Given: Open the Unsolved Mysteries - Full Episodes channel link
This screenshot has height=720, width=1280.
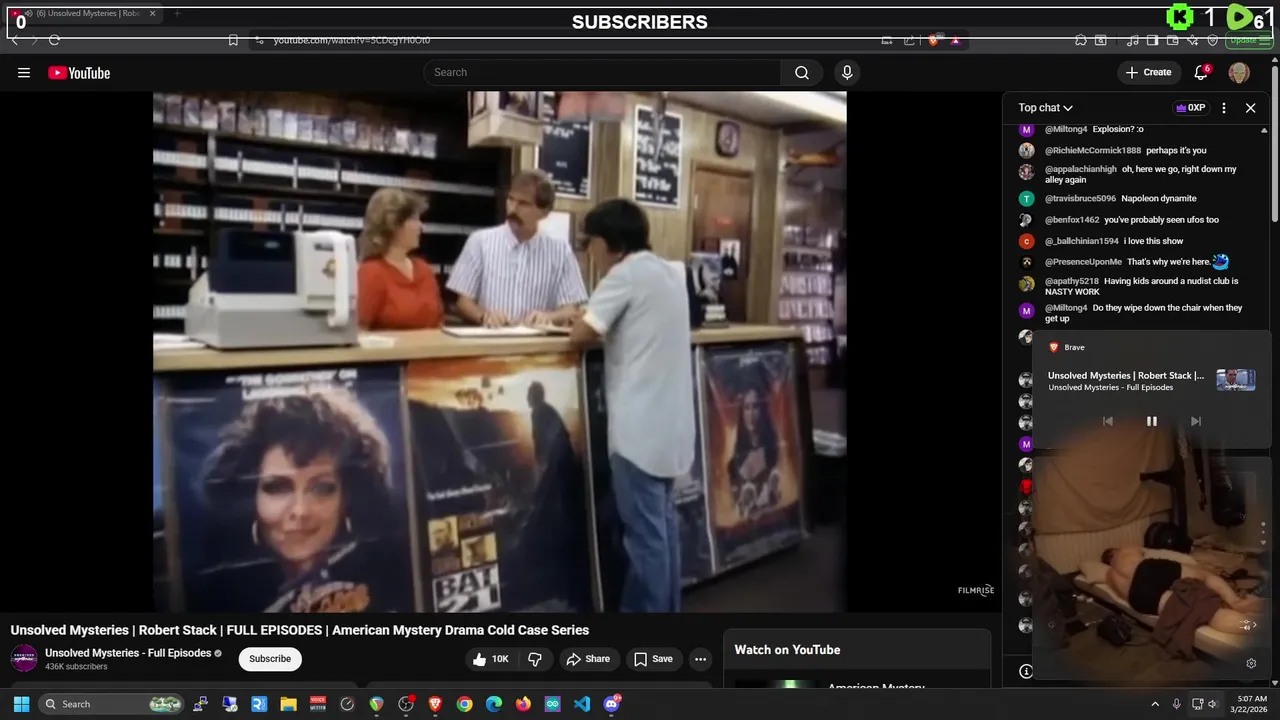Looking at the screenshot, I should (128, 653).
